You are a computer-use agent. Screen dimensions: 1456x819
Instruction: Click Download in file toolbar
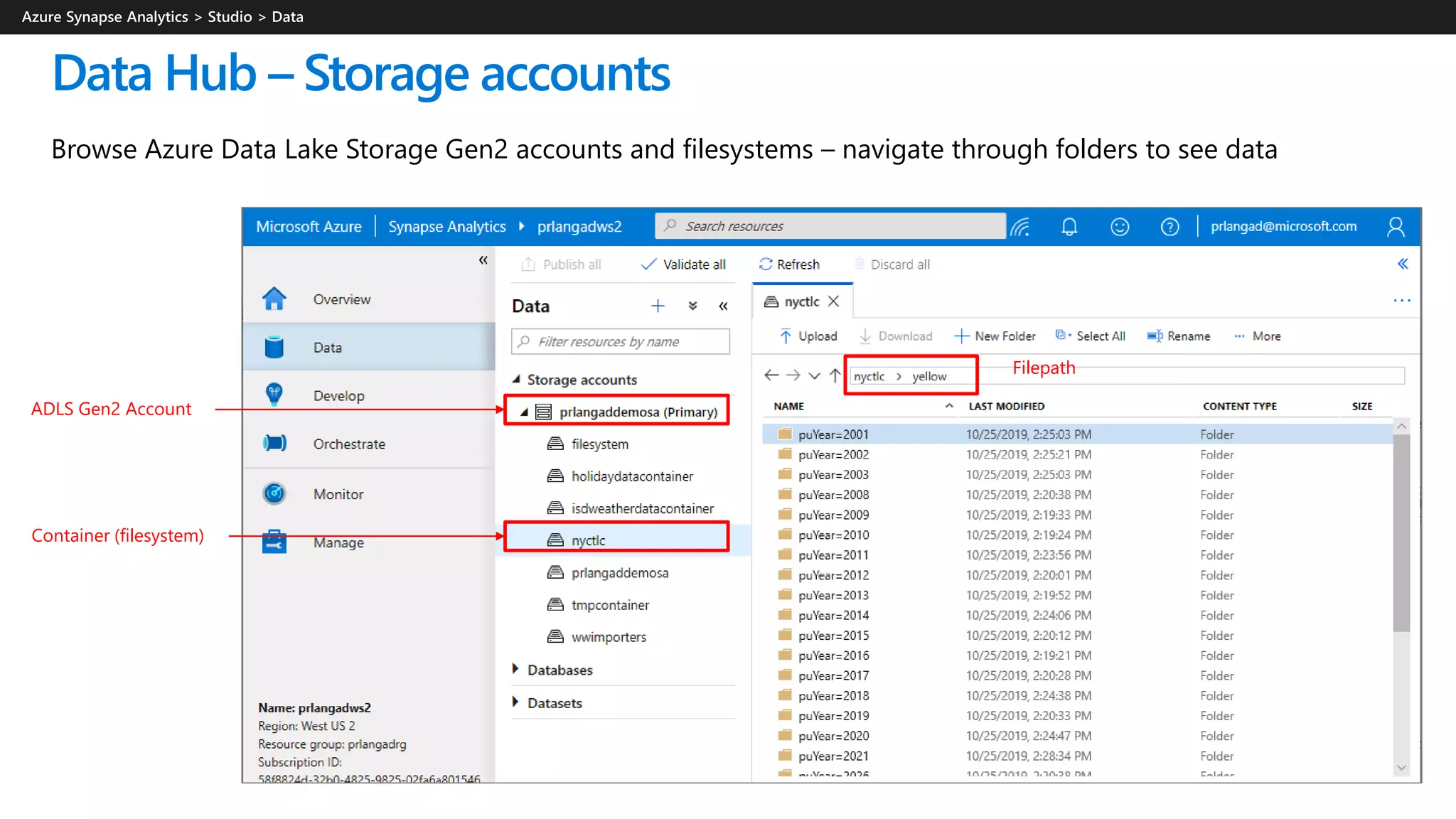click(896, 336)
